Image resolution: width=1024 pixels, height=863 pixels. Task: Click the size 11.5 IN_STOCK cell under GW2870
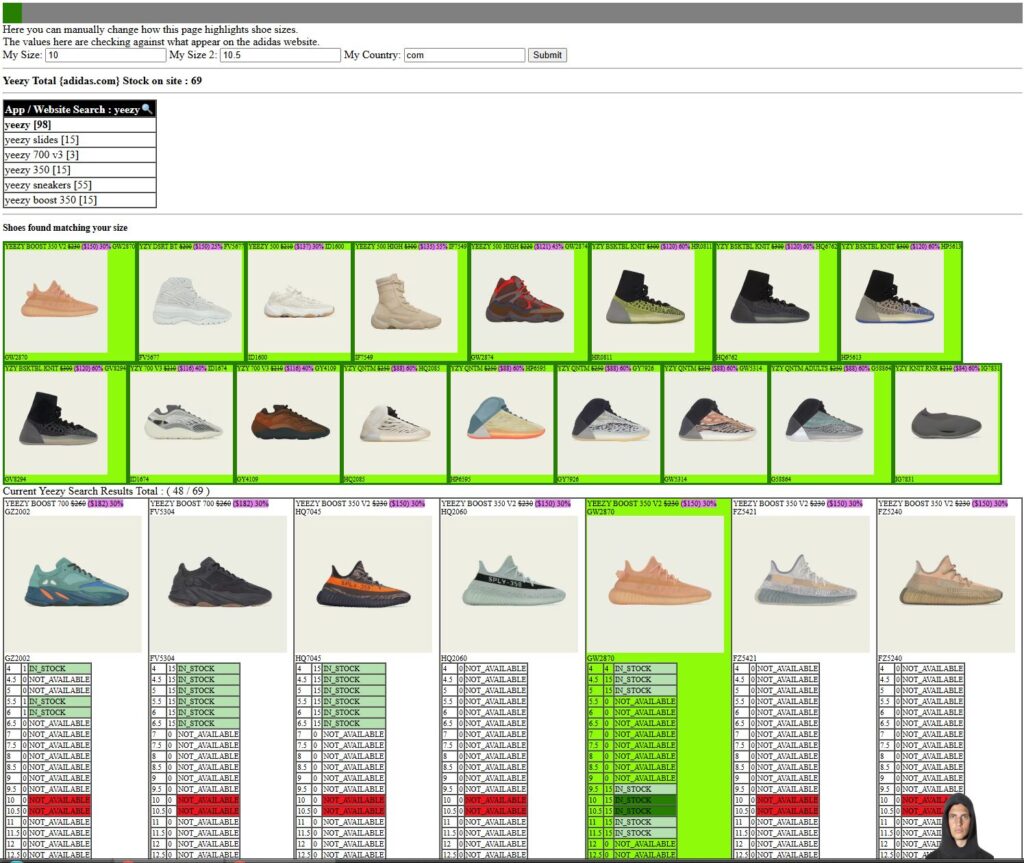point(645,833)
